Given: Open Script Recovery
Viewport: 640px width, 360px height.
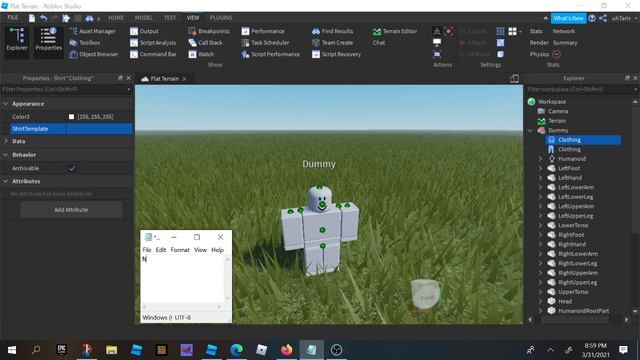Looking at the screenshot, I should [x=337, y=54].
